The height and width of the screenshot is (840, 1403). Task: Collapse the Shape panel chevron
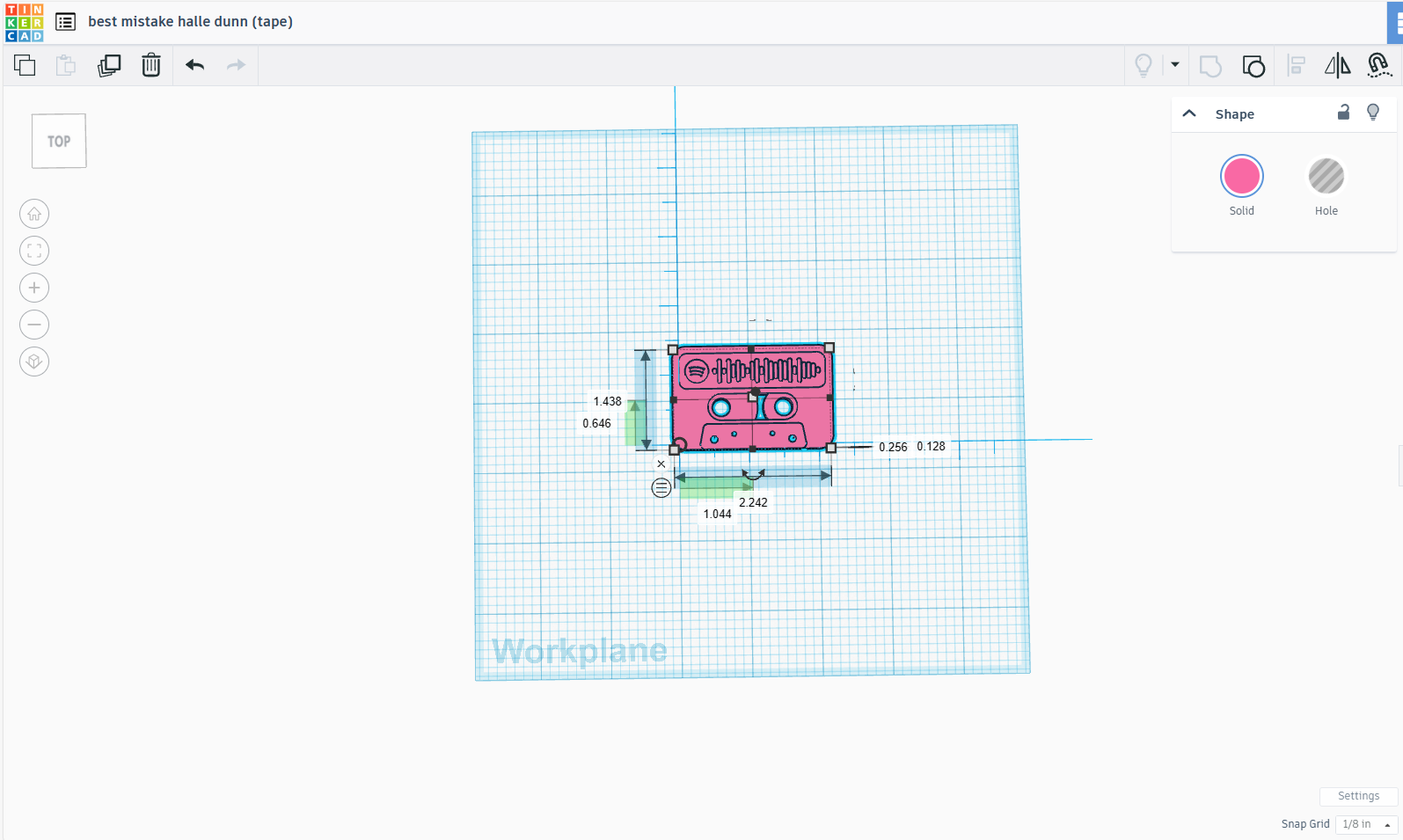(1189, 113)
